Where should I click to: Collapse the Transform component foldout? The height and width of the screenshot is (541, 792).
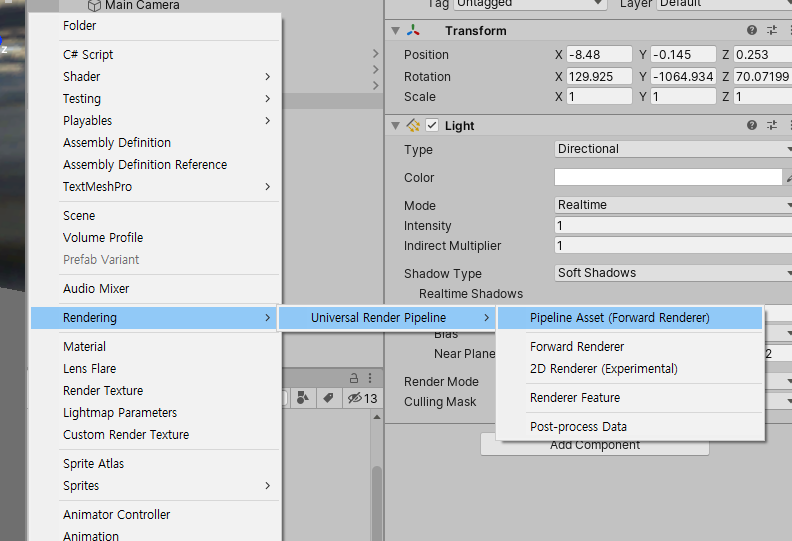coord(395,31)
